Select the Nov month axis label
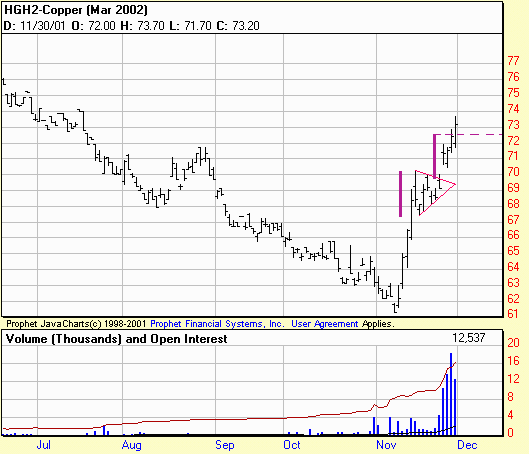 (386, 445)
